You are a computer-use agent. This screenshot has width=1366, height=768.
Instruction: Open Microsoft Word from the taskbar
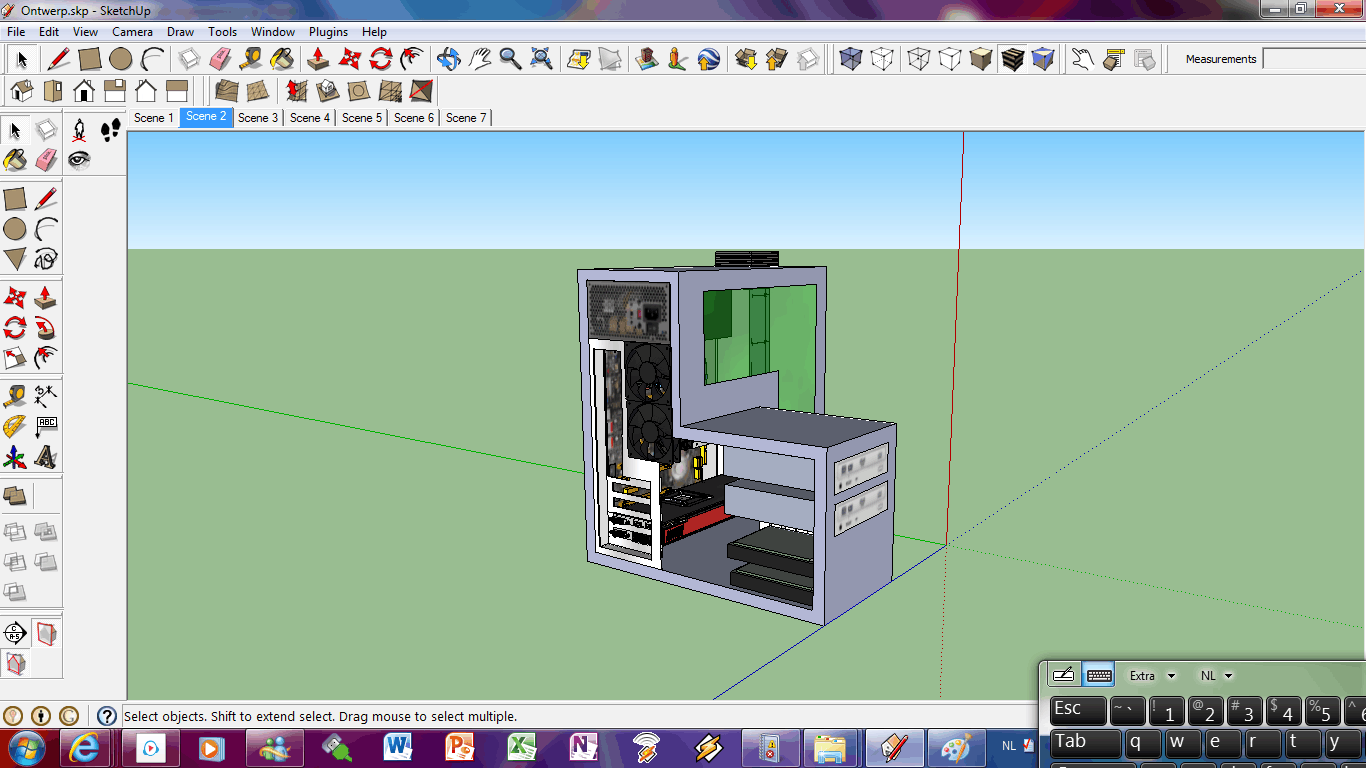click(397, 747)
